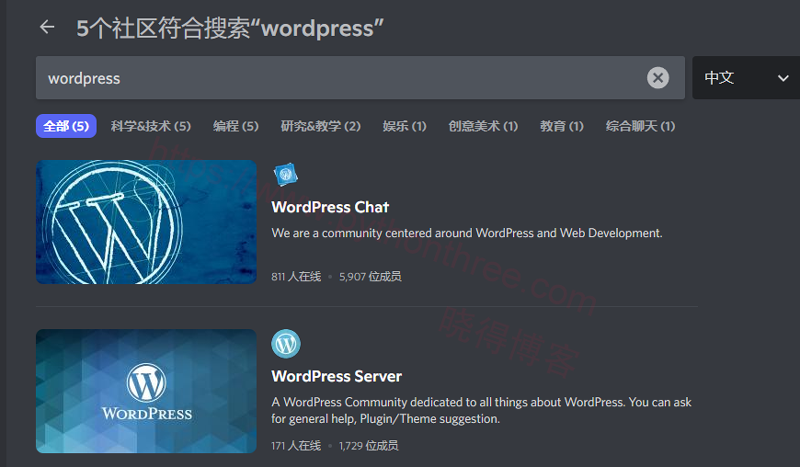Filter by 编程 (5) category

236,126
